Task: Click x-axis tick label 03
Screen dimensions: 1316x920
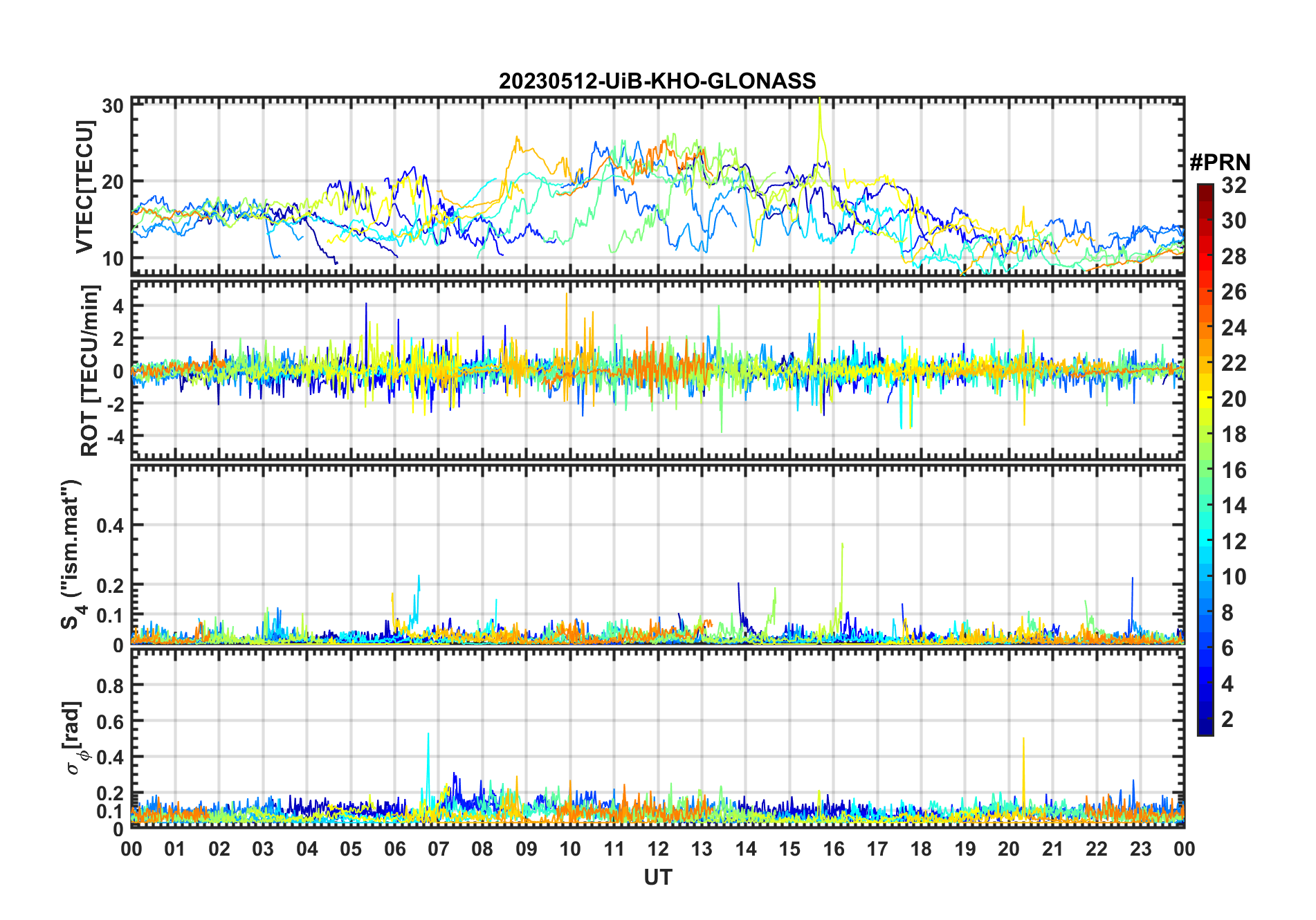Action: [x=263, y=849]
